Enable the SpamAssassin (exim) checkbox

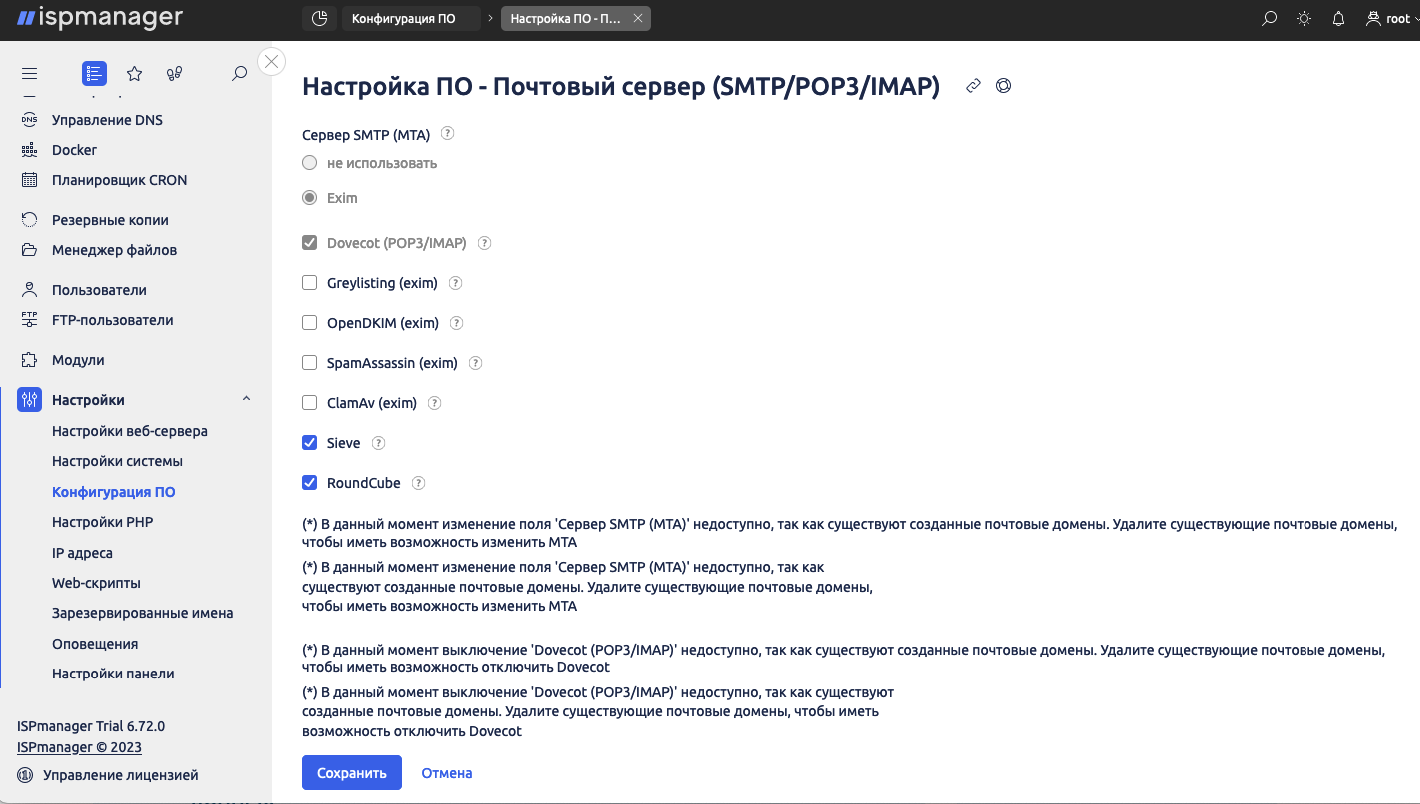click(x=310, y=363)
